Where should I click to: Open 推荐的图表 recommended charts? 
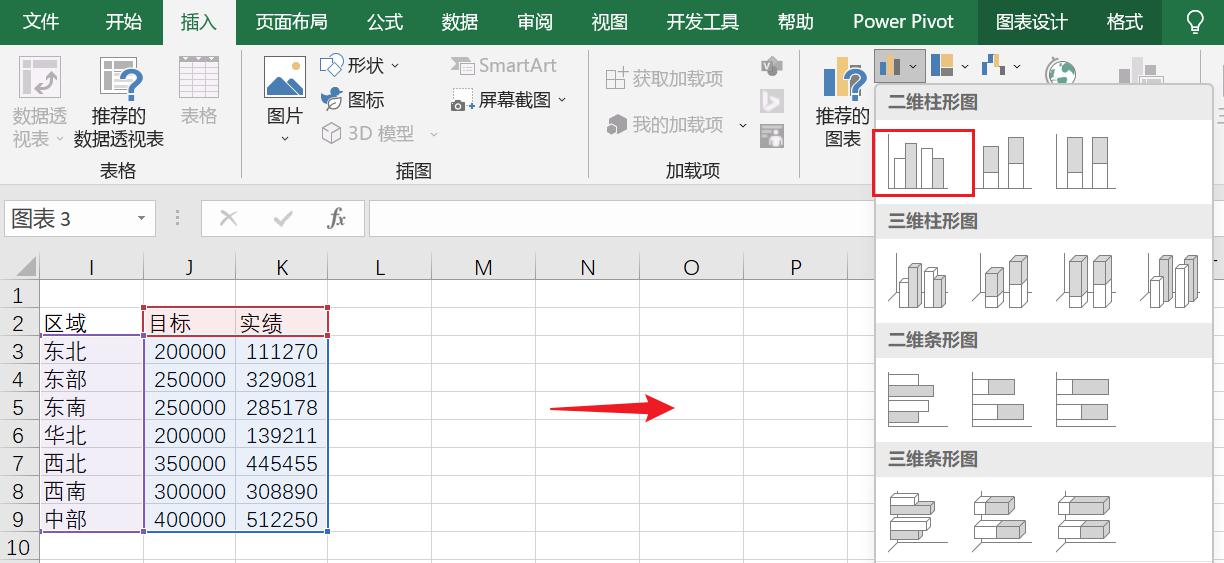tap(842, 102)
